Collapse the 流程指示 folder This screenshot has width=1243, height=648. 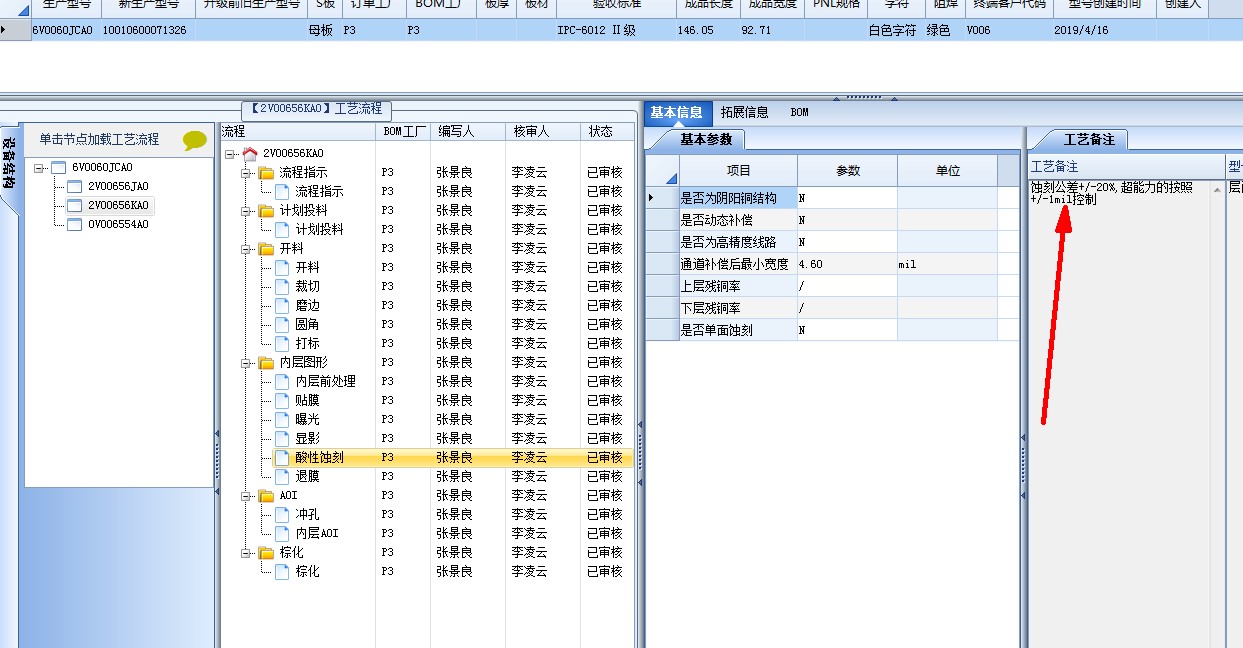(245, 173)
